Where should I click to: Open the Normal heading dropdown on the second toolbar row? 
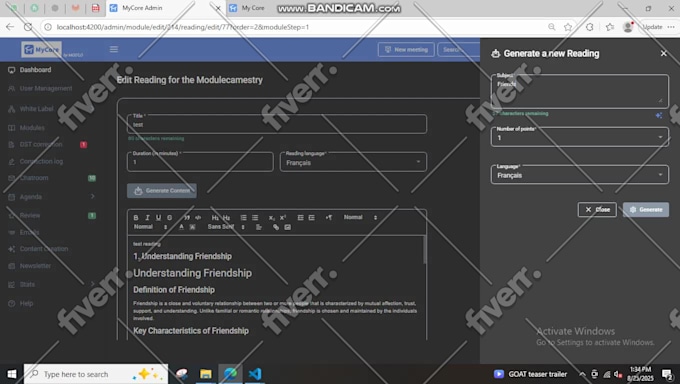pos(150,227)
